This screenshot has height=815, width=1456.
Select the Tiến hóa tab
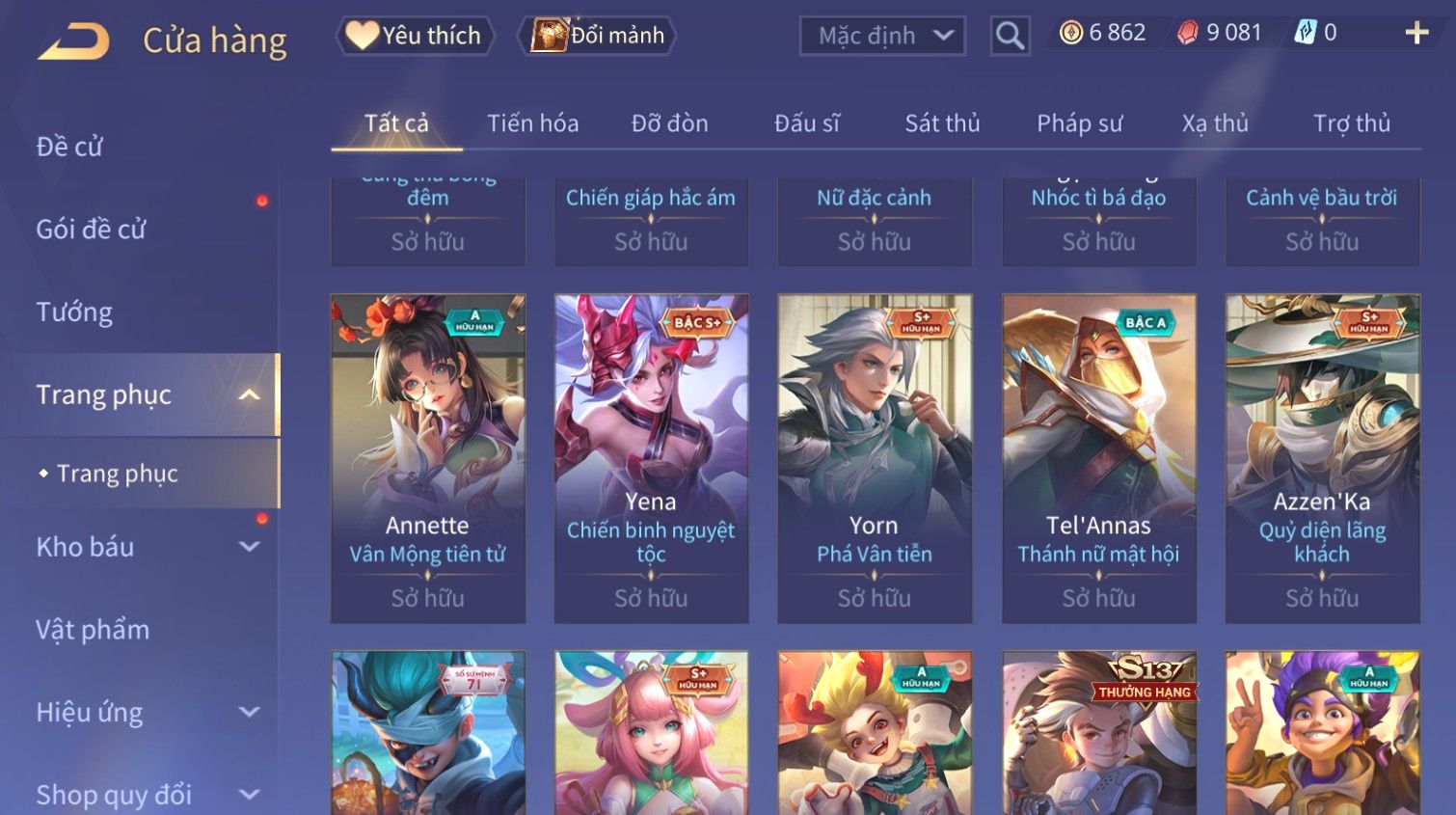click(x=532, y=123)
